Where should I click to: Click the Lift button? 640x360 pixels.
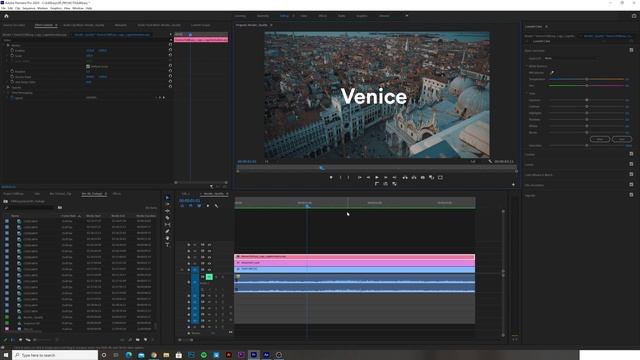405,178
